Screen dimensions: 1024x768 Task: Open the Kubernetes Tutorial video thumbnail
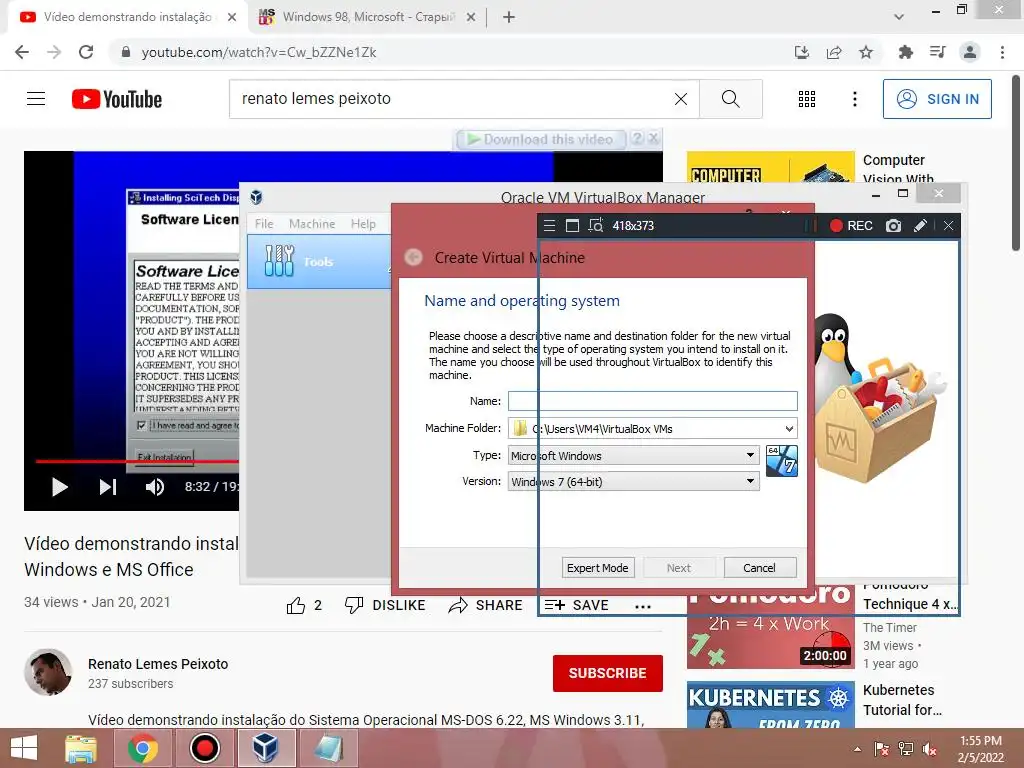click(771, 705)
